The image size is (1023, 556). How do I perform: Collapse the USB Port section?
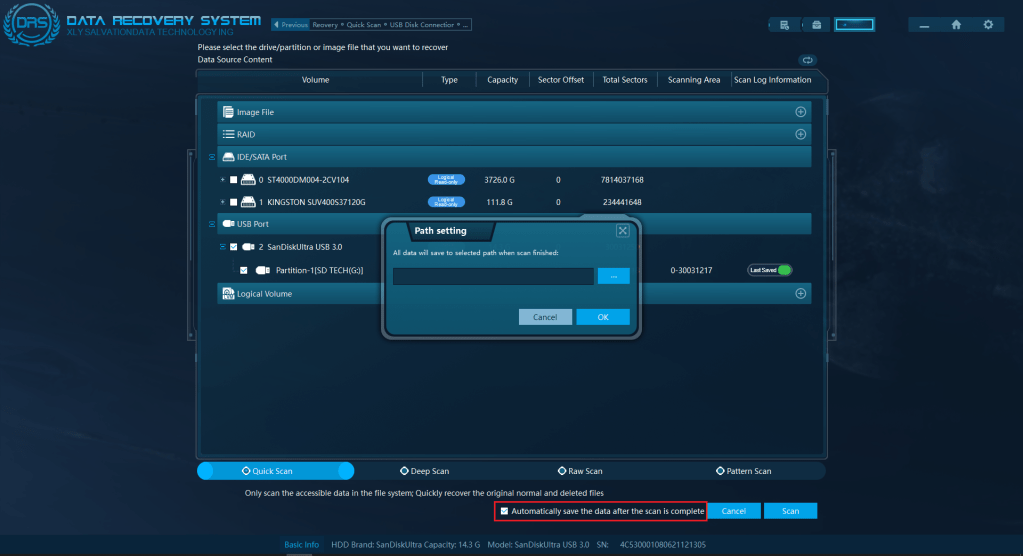point(210,224)
